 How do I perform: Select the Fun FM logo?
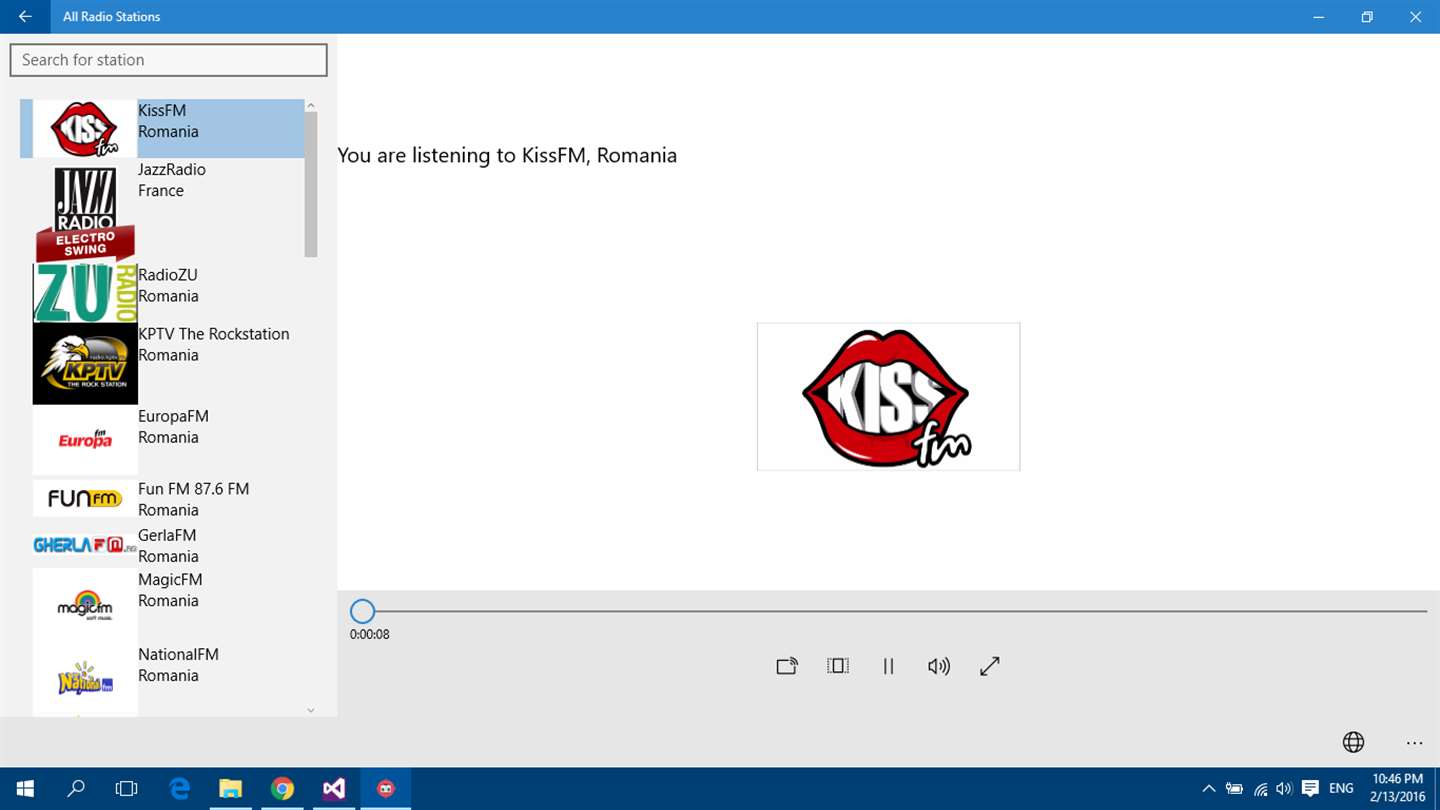pos(85,498)
